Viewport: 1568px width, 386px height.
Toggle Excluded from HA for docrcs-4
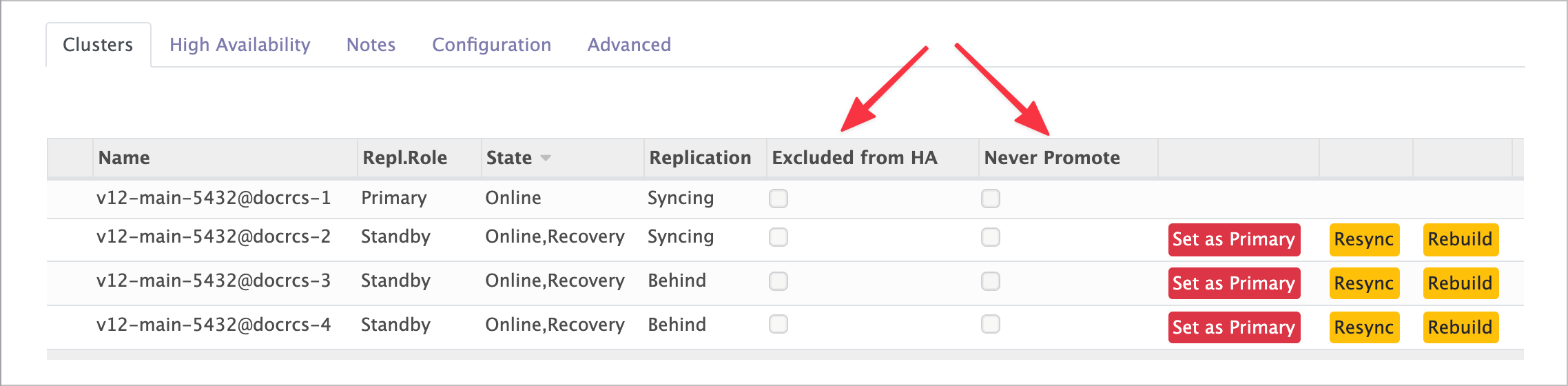(778, 324)
